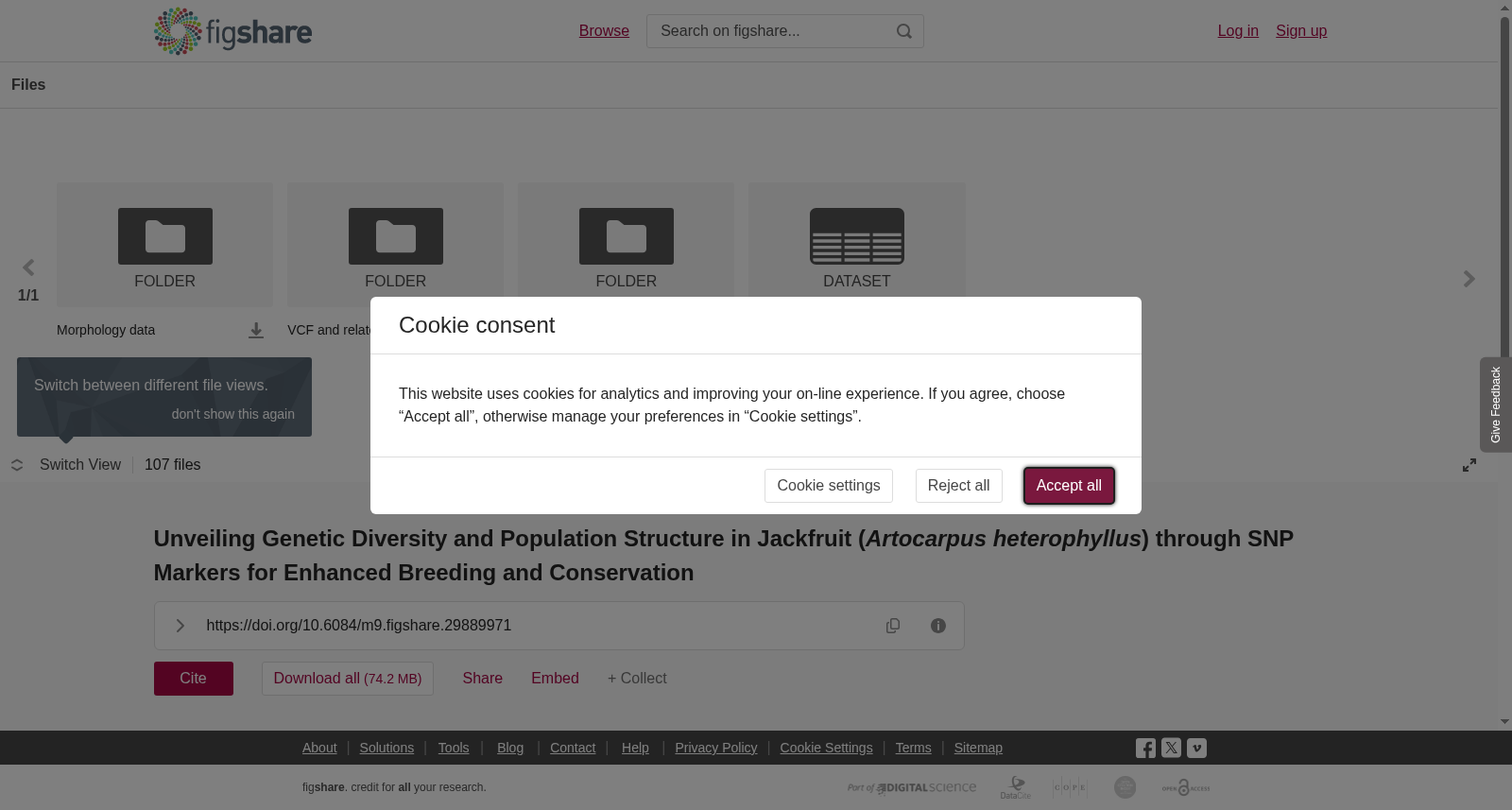Open Give Feedback side tab
The height and width of the screenshot is (810, 1512).
(x=1495, y=405)
